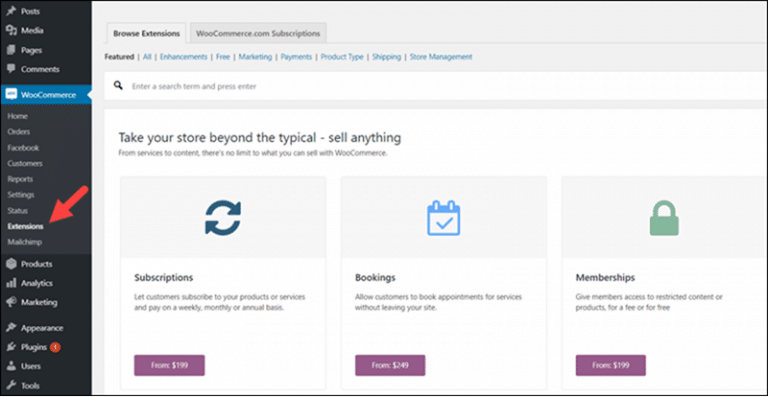768x397 pixels.
Task: Click the Comments speech bubble icon
Action: point(11,69)
